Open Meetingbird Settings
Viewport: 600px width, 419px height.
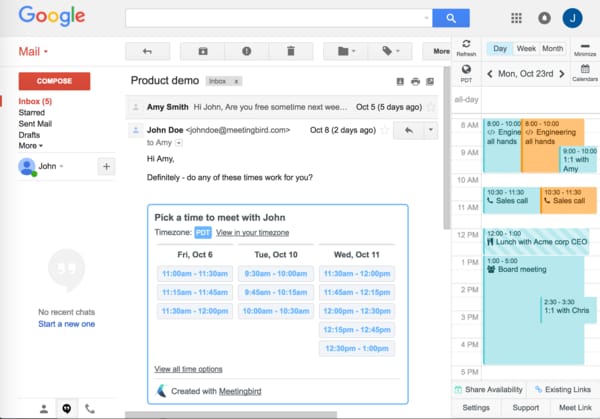point(476,408)
